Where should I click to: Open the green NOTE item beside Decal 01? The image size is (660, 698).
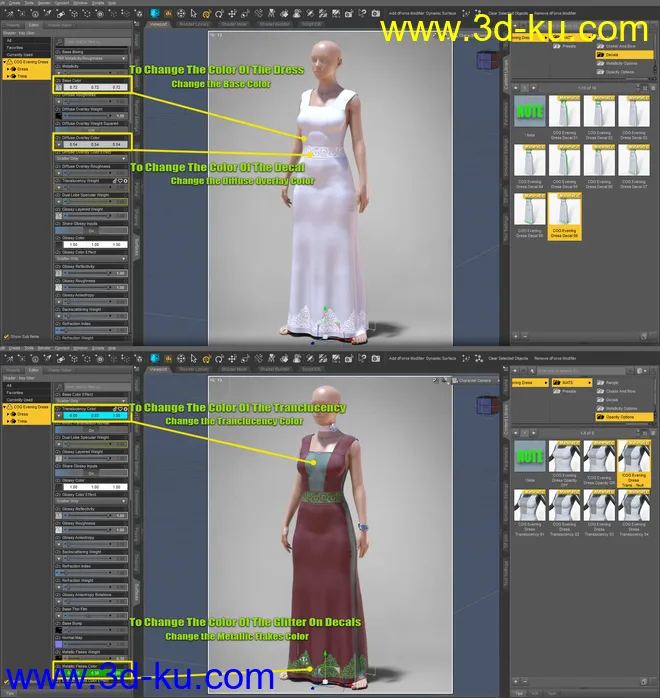pyautogui.click(x=529, y=112)
